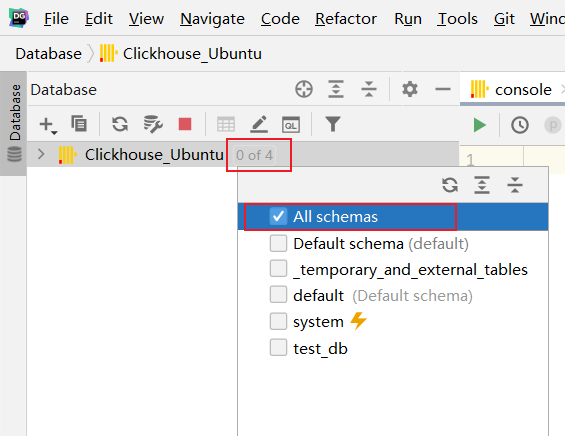
Task: Expand all in Database panel header
Action: click(336, 89)
